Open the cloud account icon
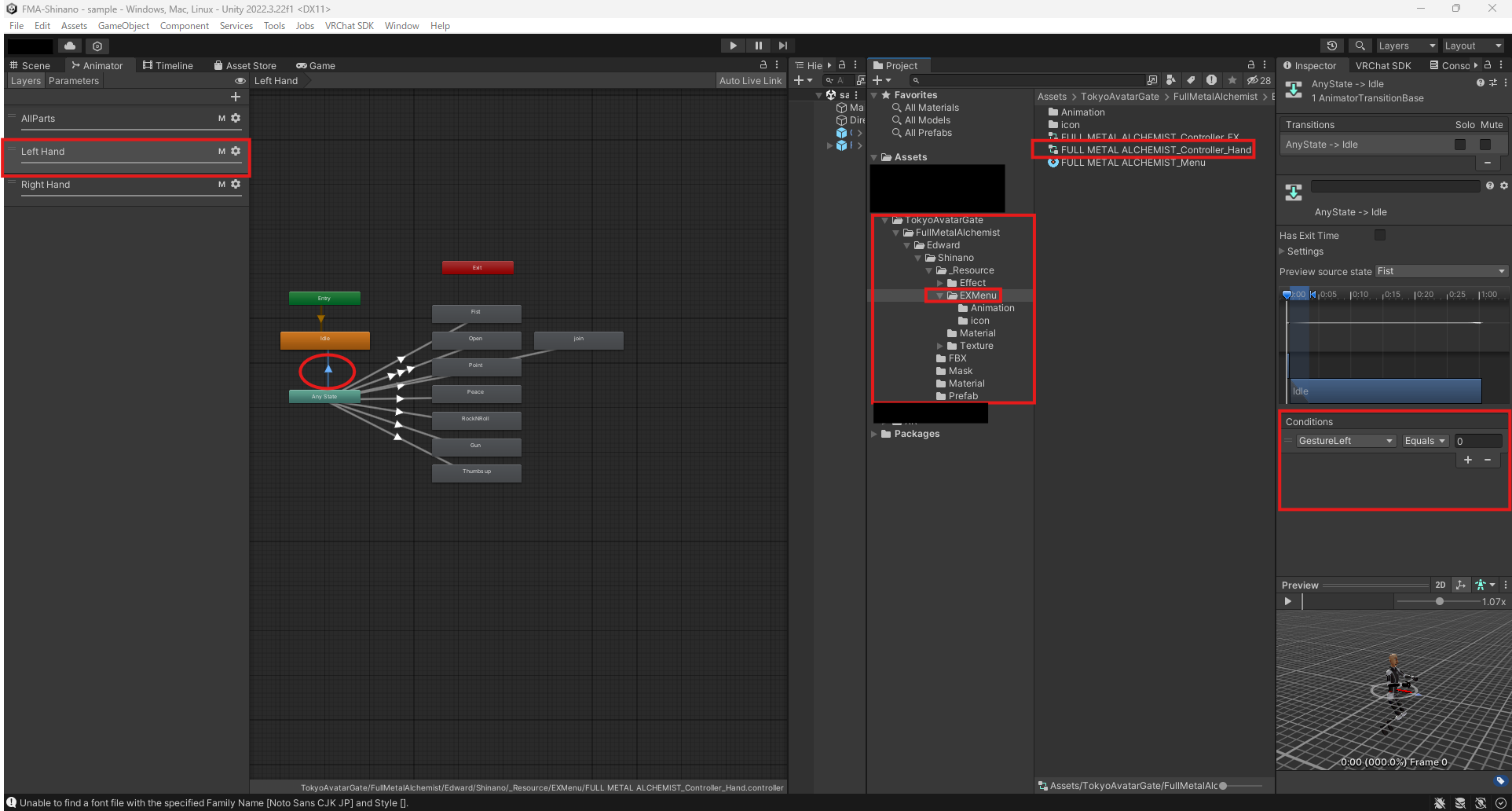This screenshot has width=1512, height=811. tap(70, 46)
